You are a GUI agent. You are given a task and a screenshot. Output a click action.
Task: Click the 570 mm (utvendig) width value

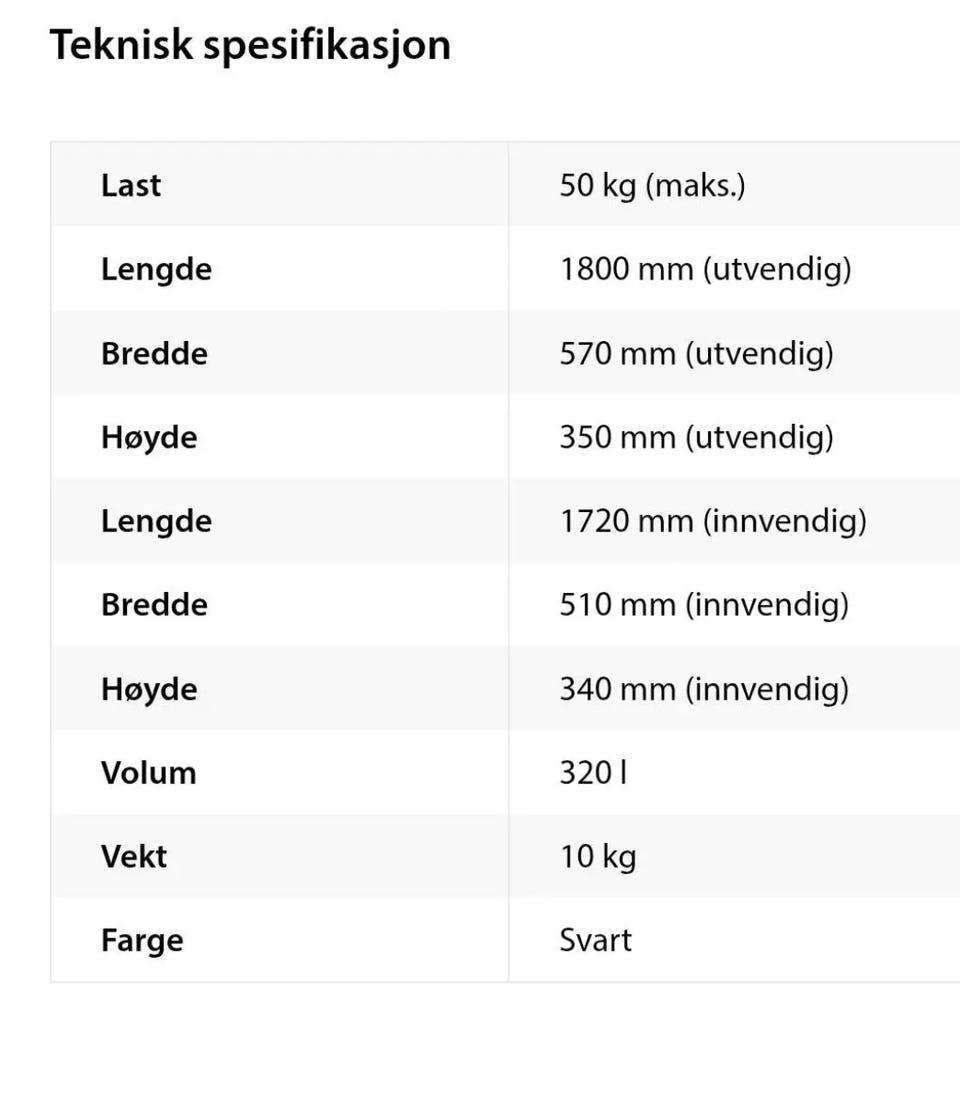click(696, 353)
